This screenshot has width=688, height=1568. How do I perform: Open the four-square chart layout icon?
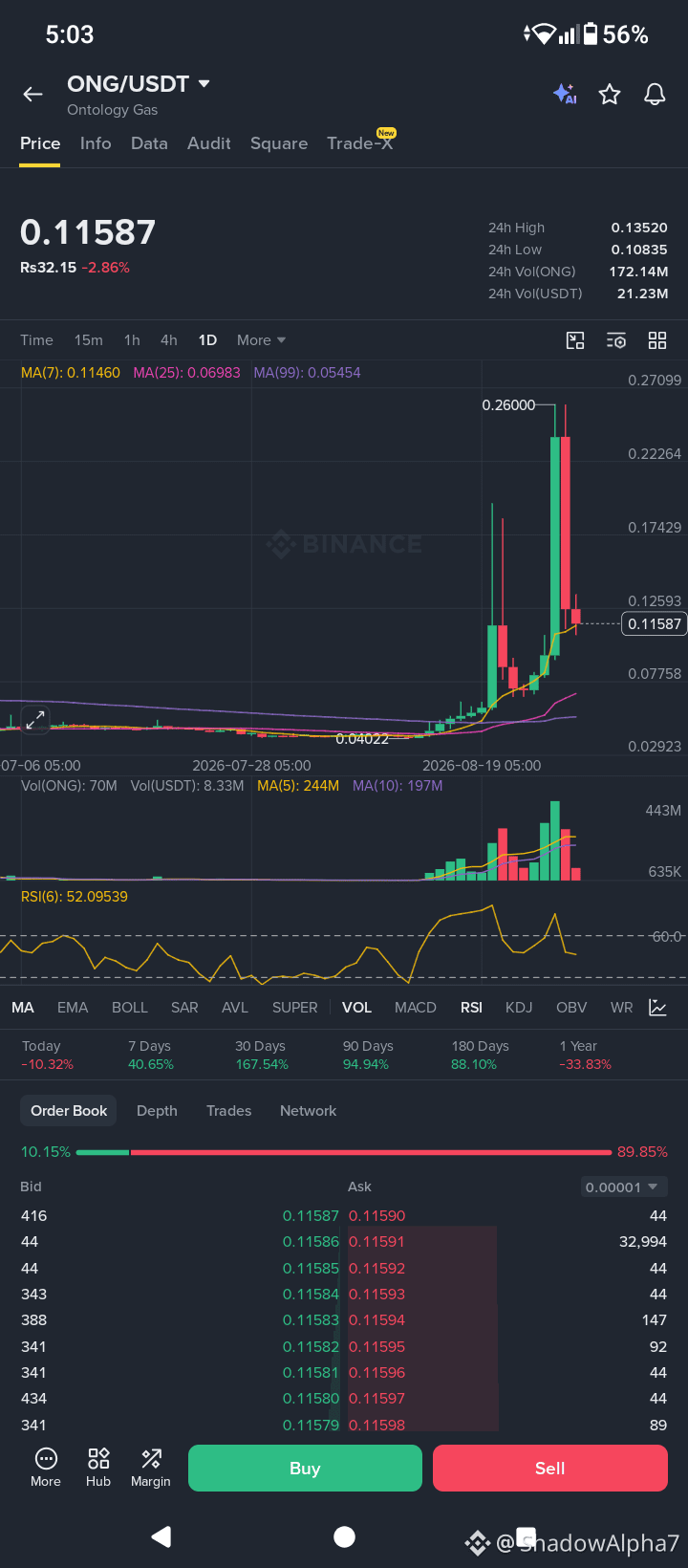coord(657,340)
